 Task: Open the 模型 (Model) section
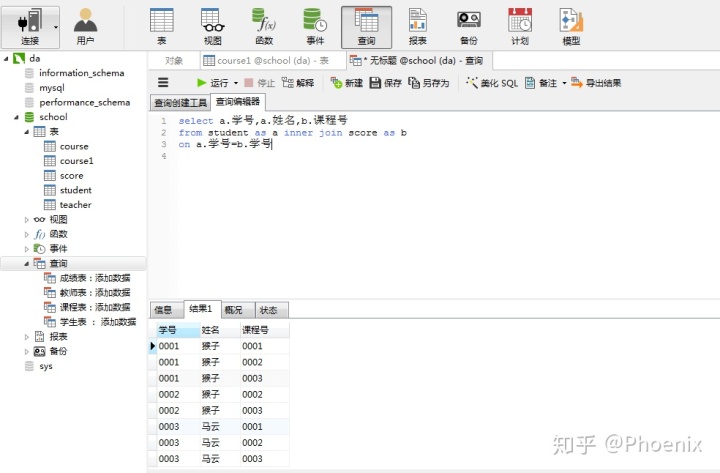pos(571,27)
